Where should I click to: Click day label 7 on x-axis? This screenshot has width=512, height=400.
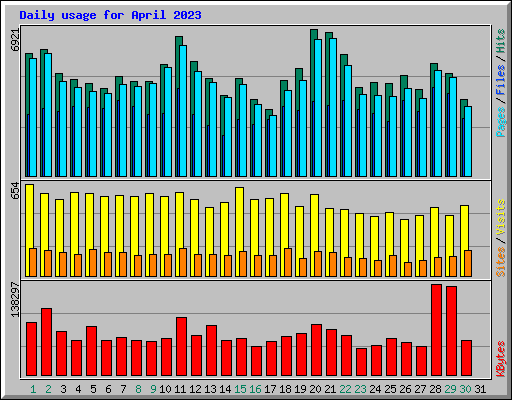tap(123, 389)
